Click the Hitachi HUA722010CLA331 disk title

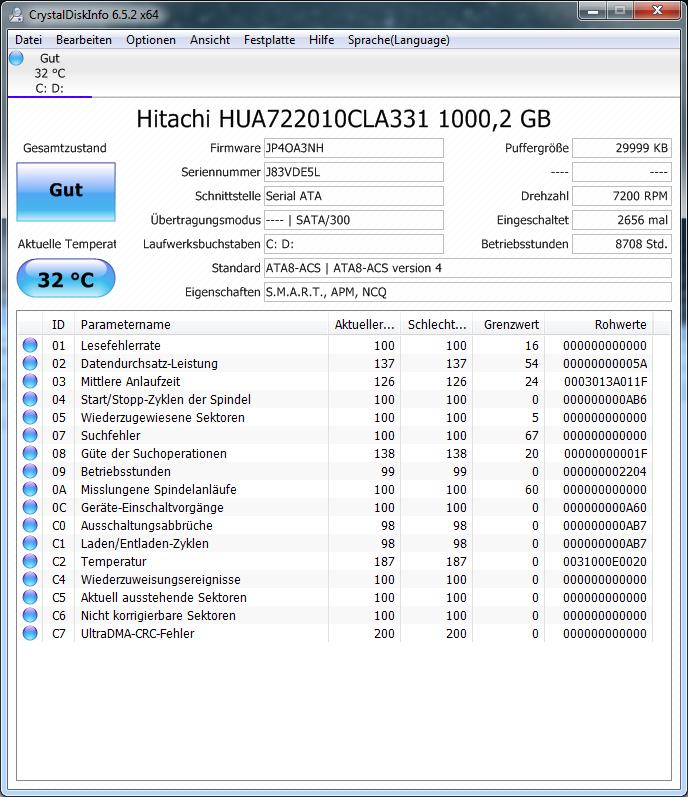[x=343, y=119]
